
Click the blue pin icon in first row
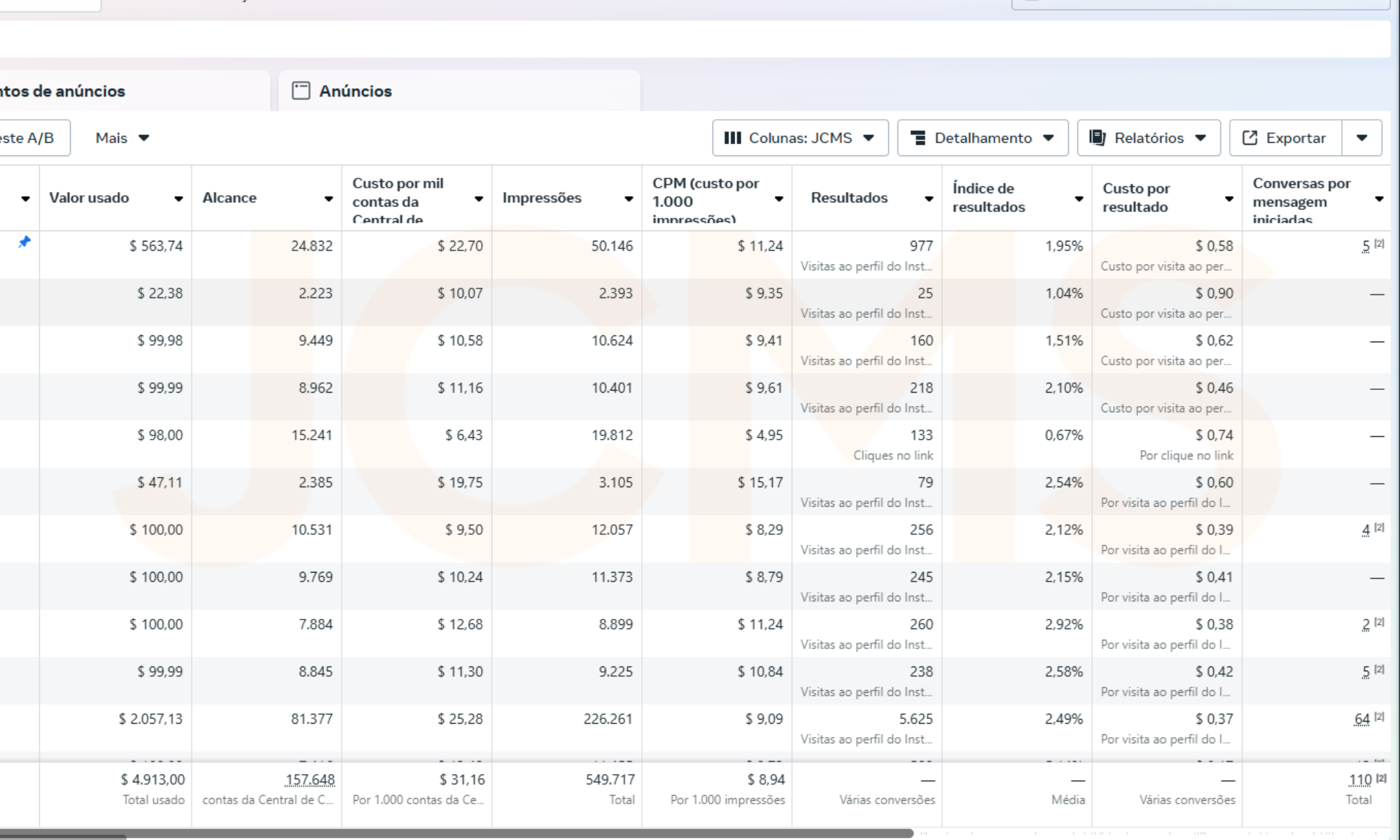pyautogui.click(x=24, y=241)
